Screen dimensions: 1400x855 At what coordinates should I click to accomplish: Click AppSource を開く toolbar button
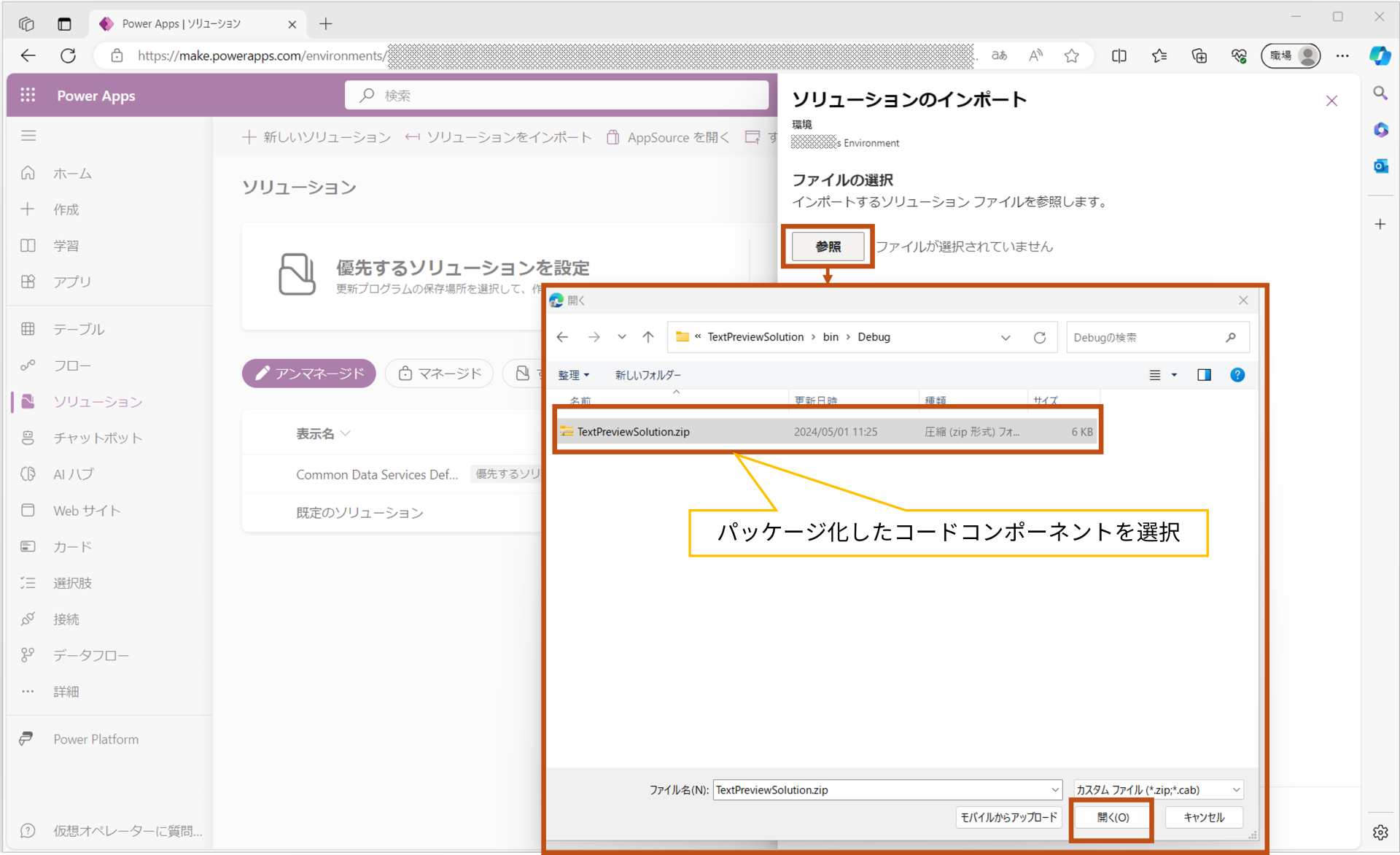click(x=667, y=137)
